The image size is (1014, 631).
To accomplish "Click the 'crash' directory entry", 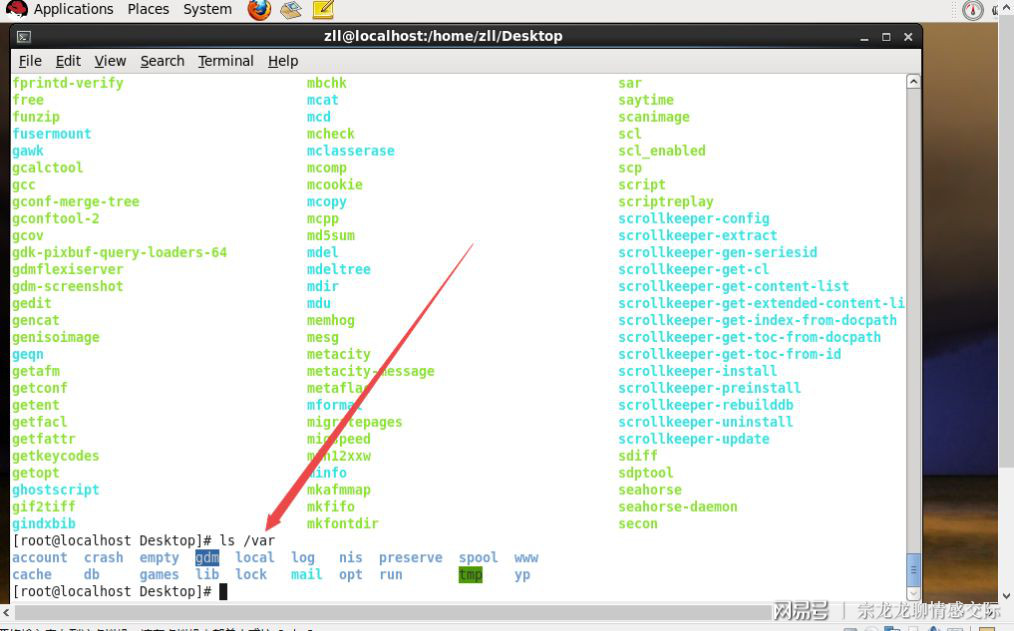I will pos(103,557).
